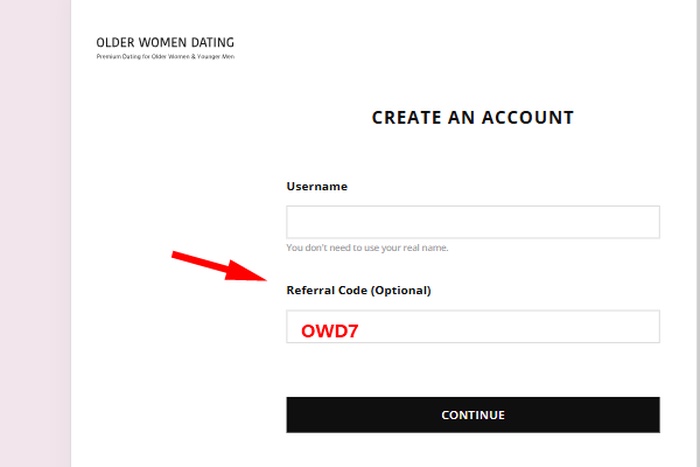This screenshot has height=467, width=700.
Task: Click the word DATING in the logo
Action: (x=212, y=42)
